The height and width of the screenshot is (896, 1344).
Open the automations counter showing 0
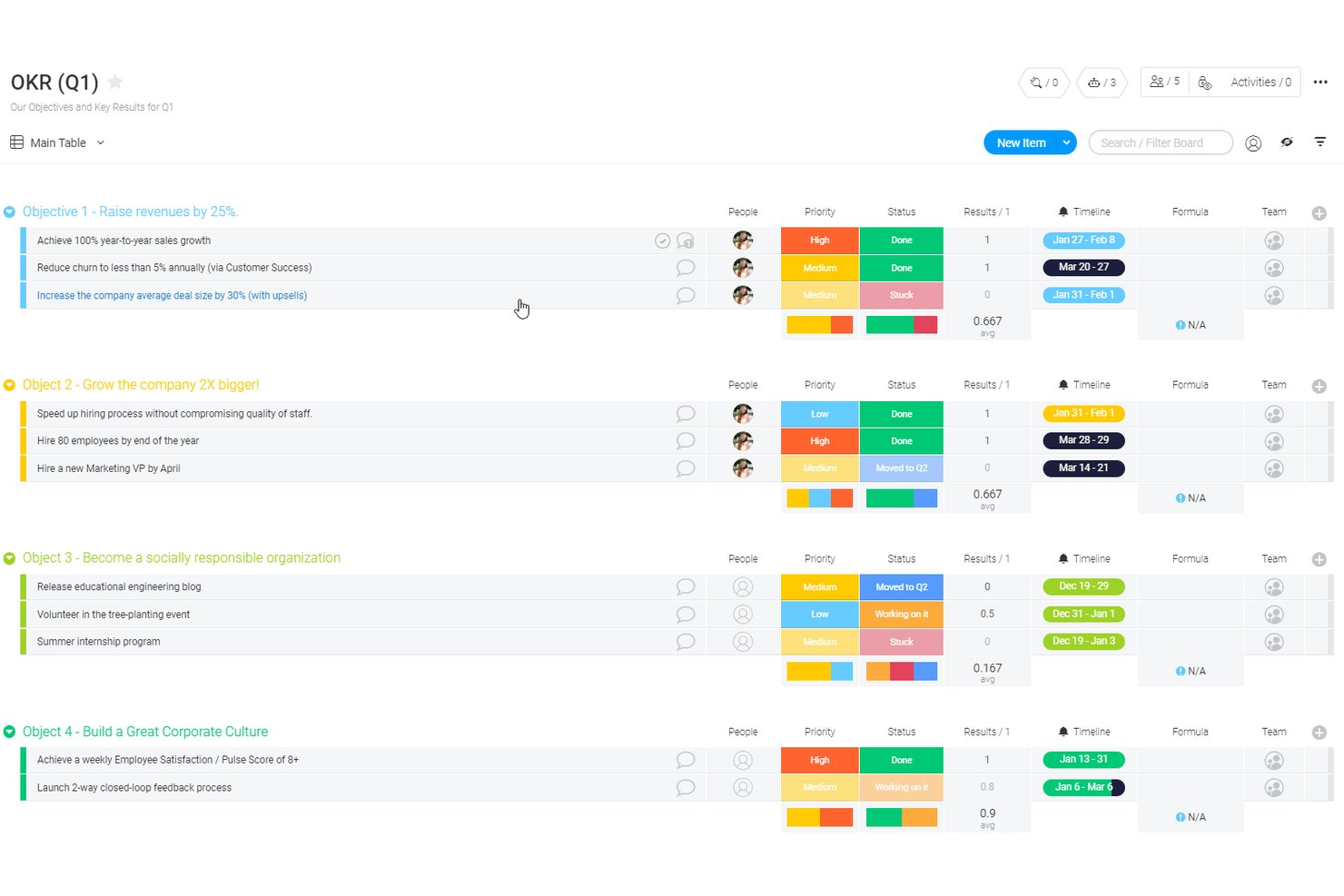[x=1044, y=83]
